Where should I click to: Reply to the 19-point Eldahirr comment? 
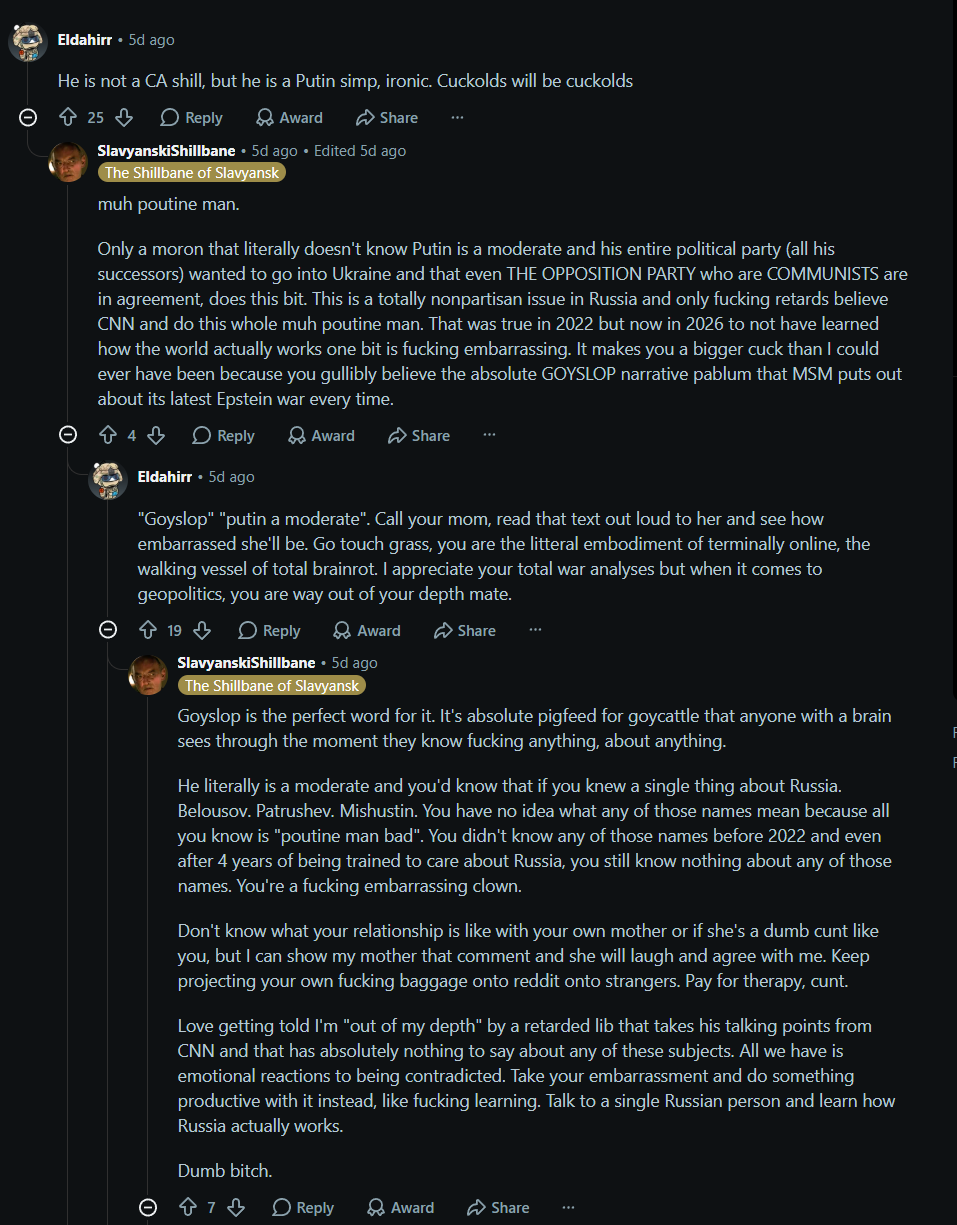tap(269, 630)
